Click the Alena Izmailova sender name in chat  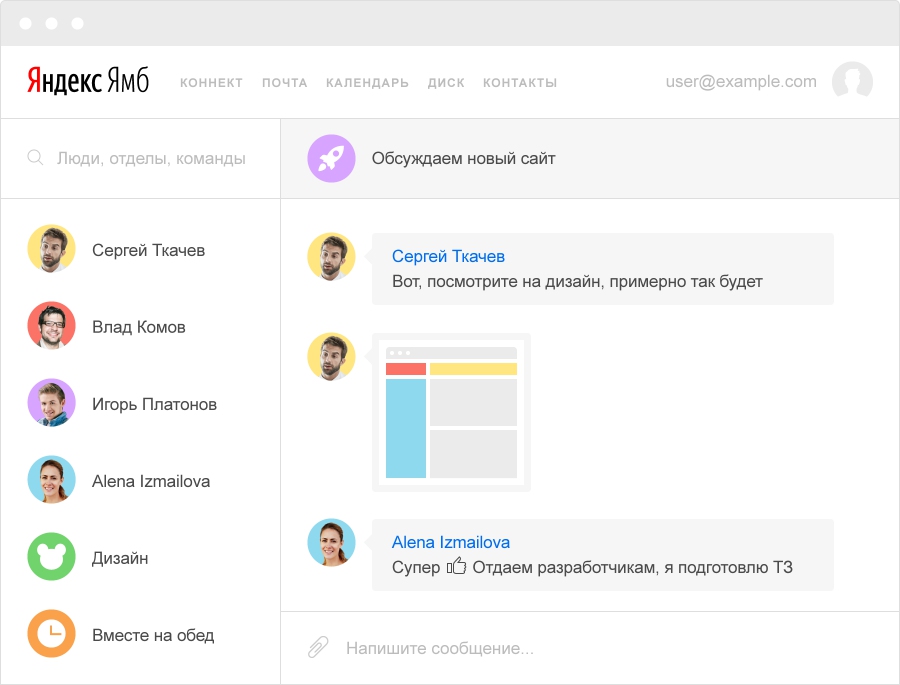451,542
